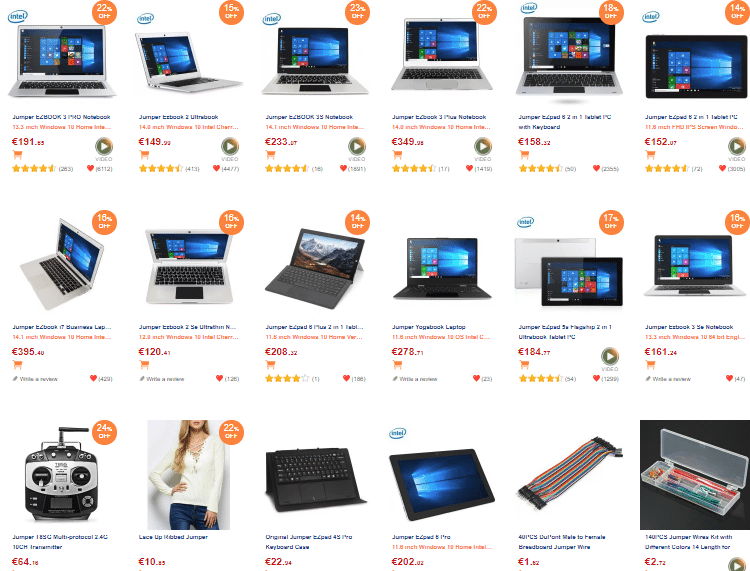Viewport: 750px width, 571px height.
Task: Open the Original Jumper Ezpad 4S Pro Keyboard Case link
Action: pos(309,542)
